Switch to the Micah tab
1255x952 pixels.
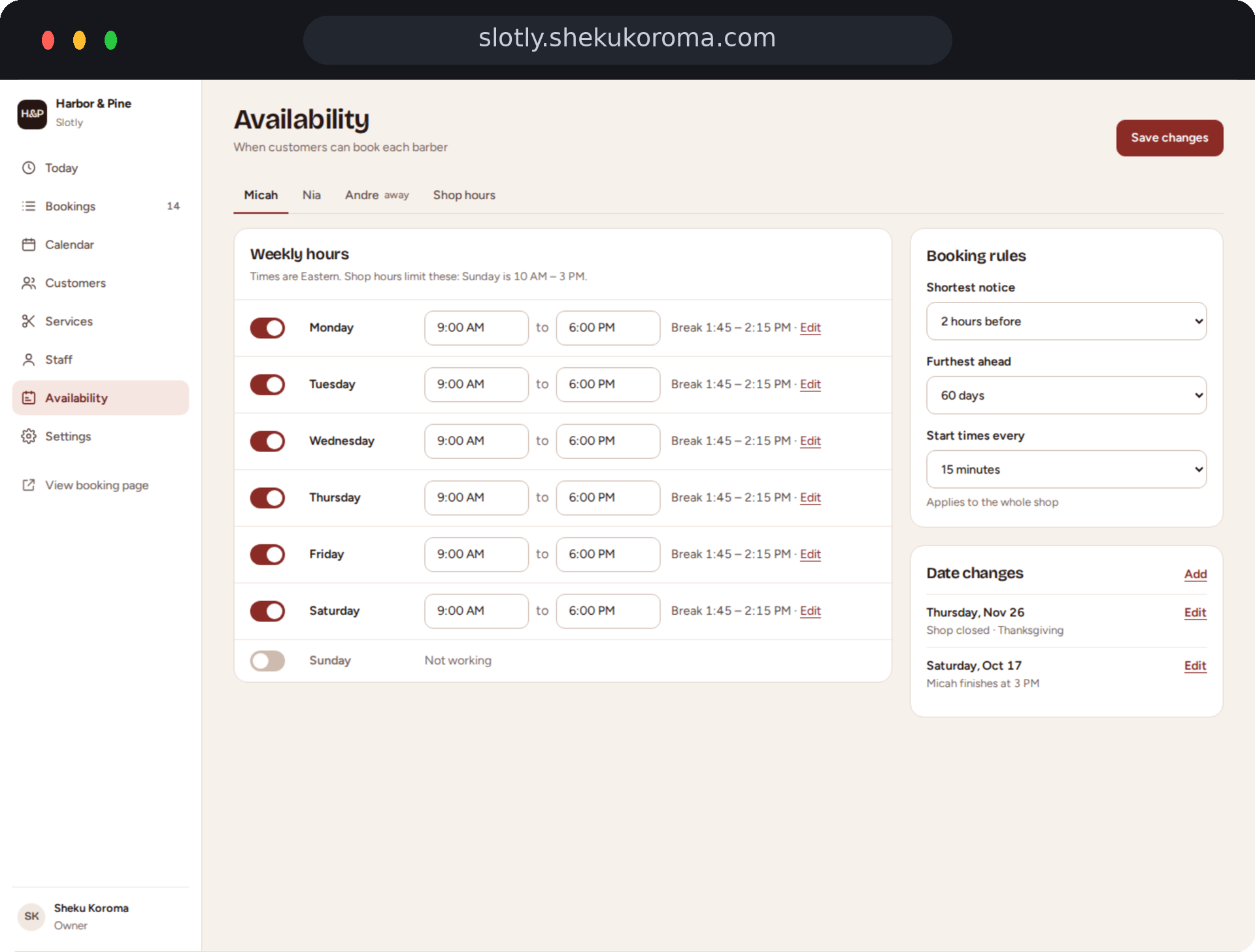(x=261, y=195)
